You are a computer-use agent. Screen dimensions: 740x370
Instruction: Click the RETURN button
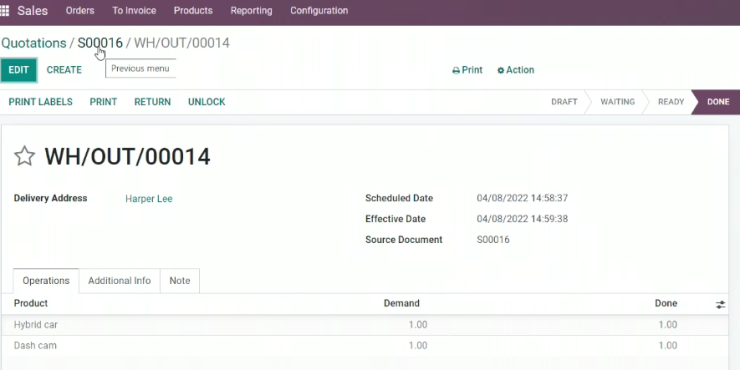click(152, 102)
